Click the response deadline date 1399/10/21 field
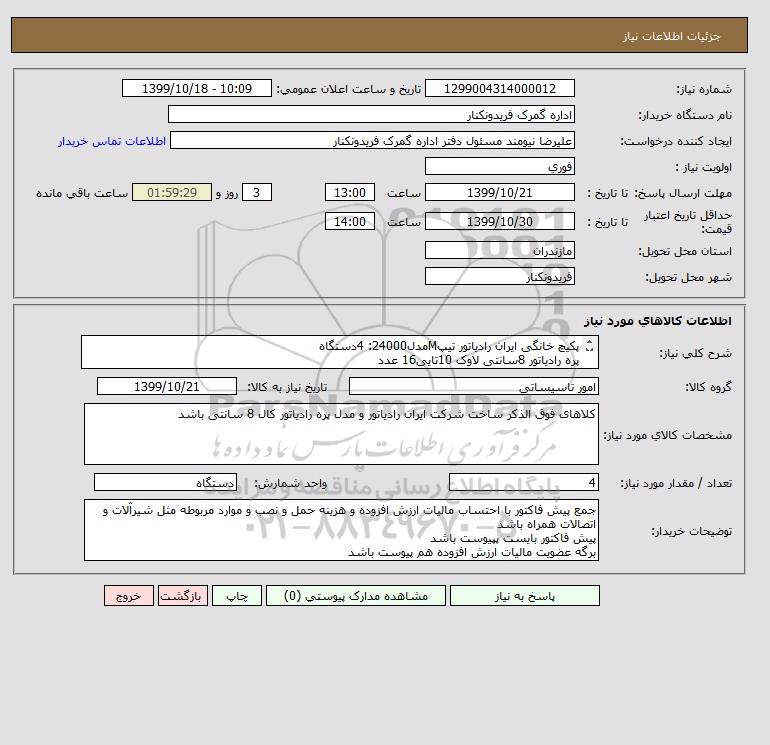Image resolution: width=770 pixels, height=745 pixels. [x=499, y=193]
